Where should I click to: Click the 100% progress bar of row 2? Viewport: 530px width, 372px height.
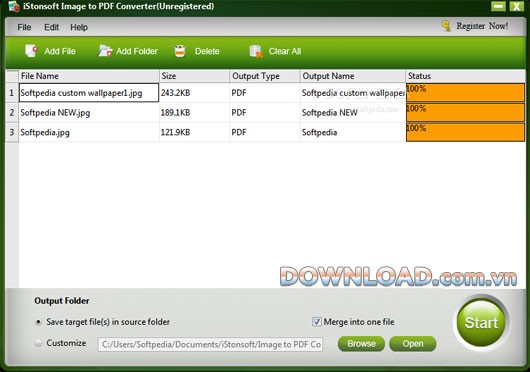point(465,113)
